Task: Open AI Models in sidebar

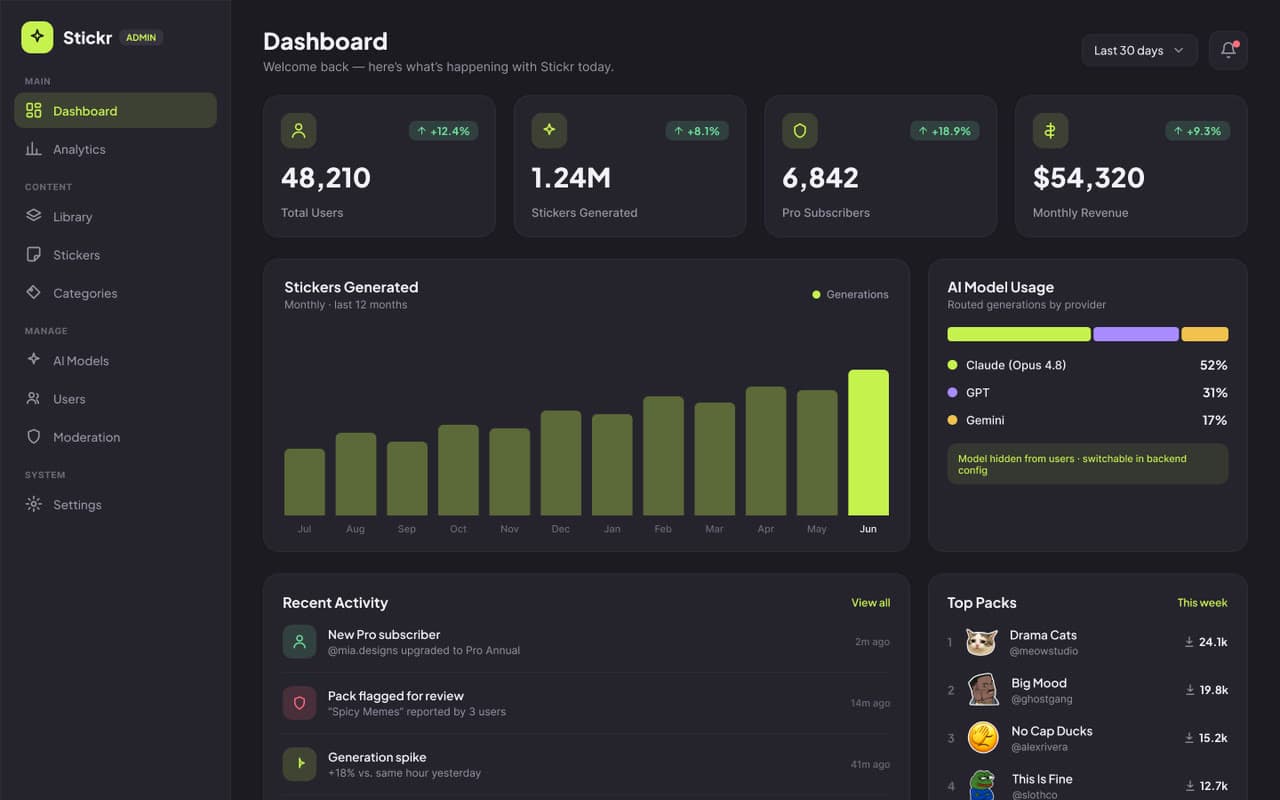Action: coord(115,360)
